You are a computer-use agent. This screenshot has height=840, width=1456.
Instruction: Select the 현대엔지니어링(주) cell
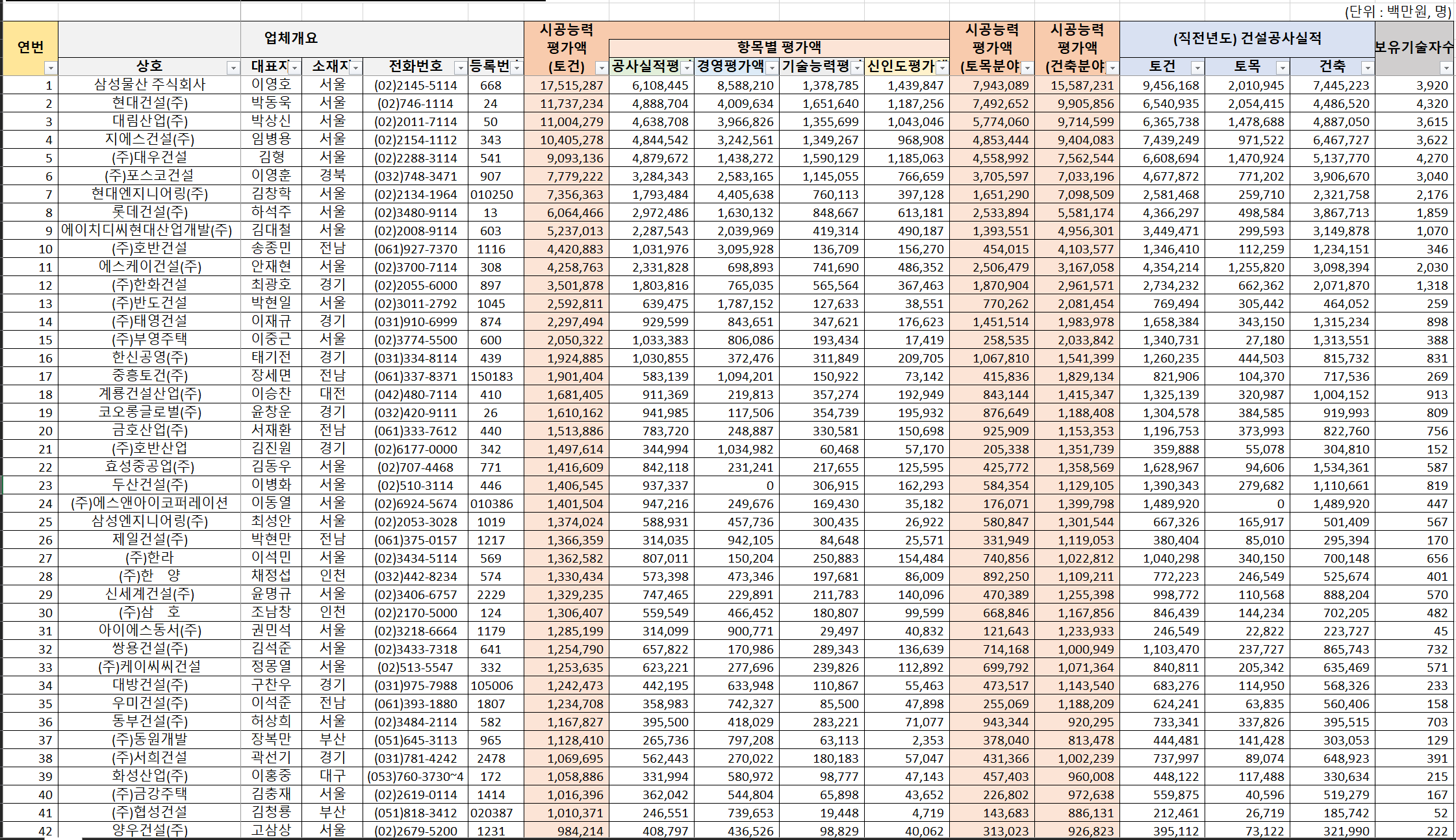tap(149, 194)
